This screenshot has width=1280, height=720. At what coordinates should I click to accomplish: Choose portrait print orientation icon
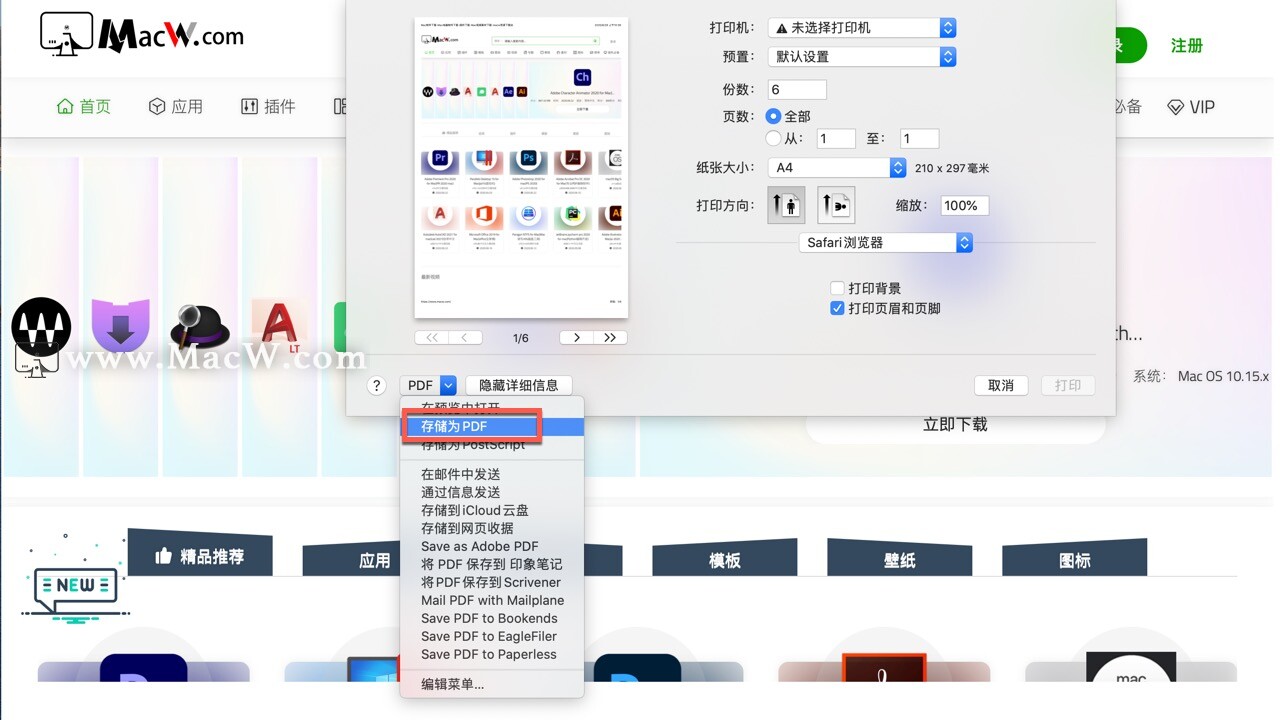pos(787,205)
